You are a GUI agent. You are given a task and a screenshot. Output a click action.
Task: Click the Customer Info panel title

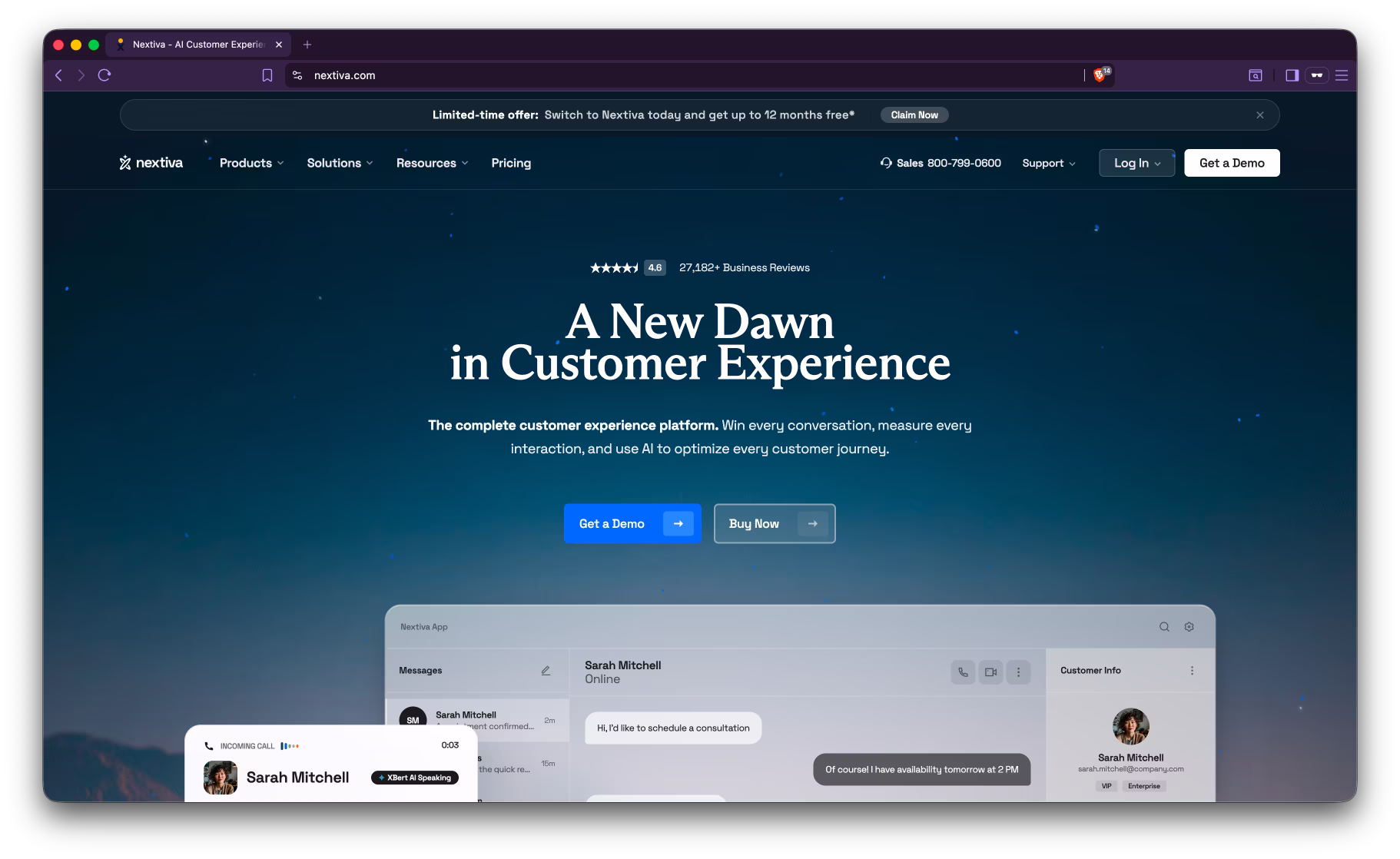point(1090,671)
